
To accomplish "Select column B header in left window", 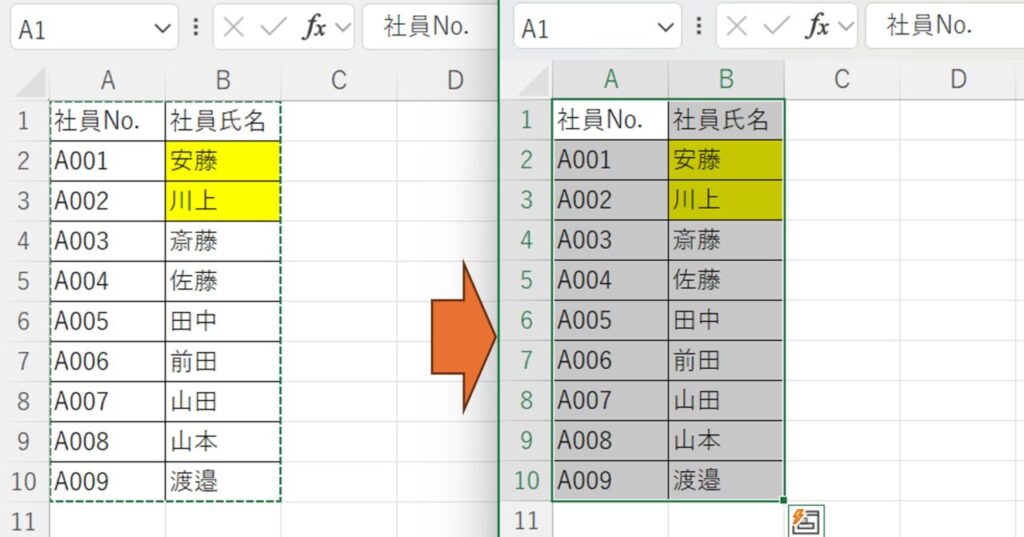I will (x=223, y=81).
